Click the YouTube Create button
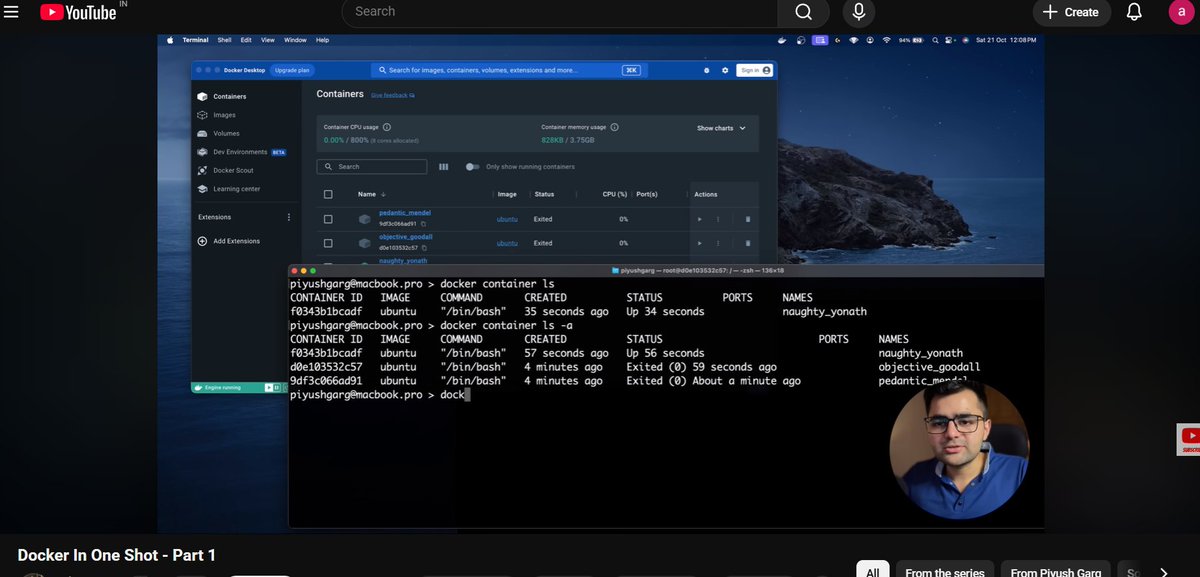 1070,12
